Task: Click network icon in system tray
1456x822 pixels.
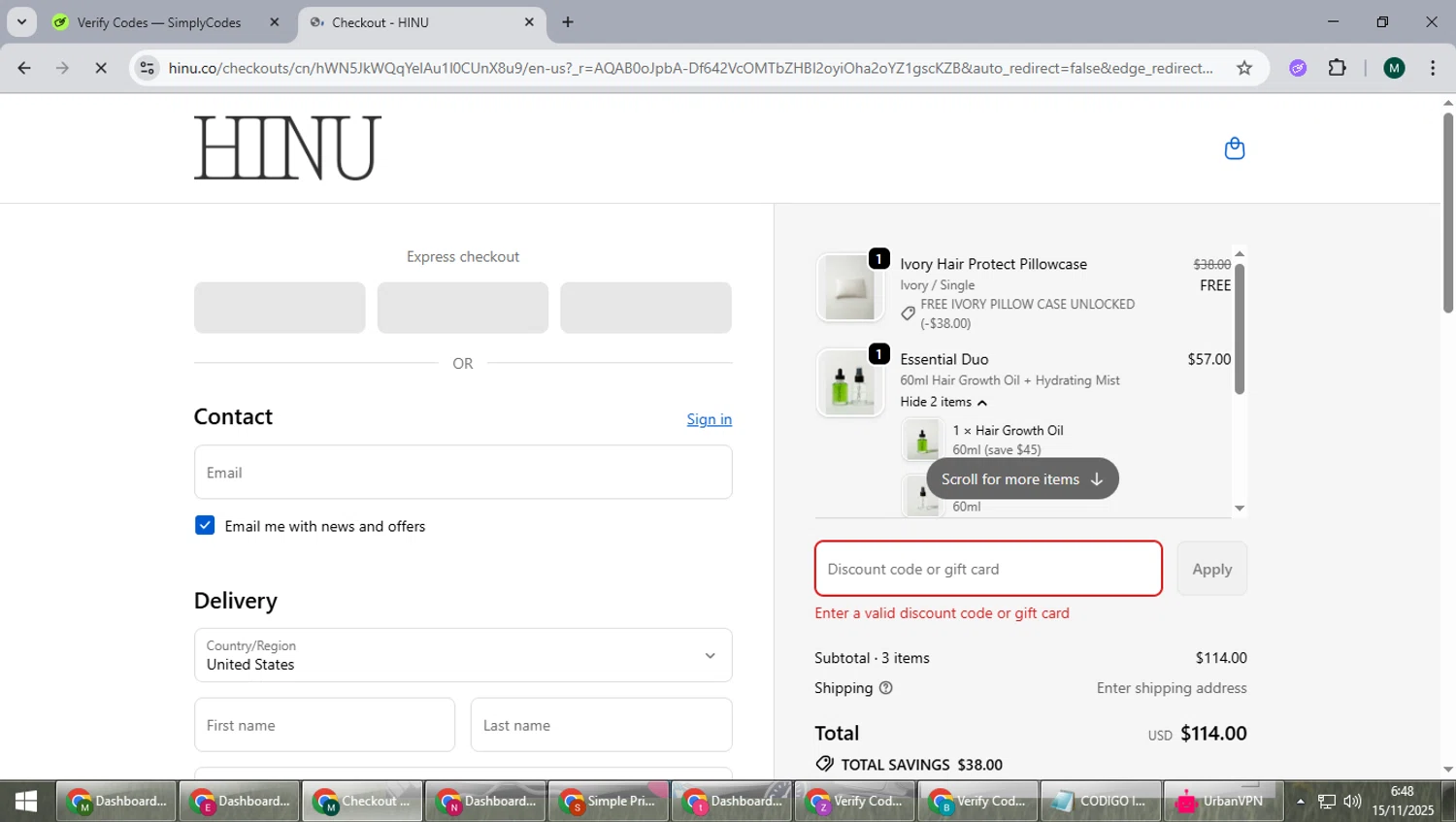Action: [1327, 802]
